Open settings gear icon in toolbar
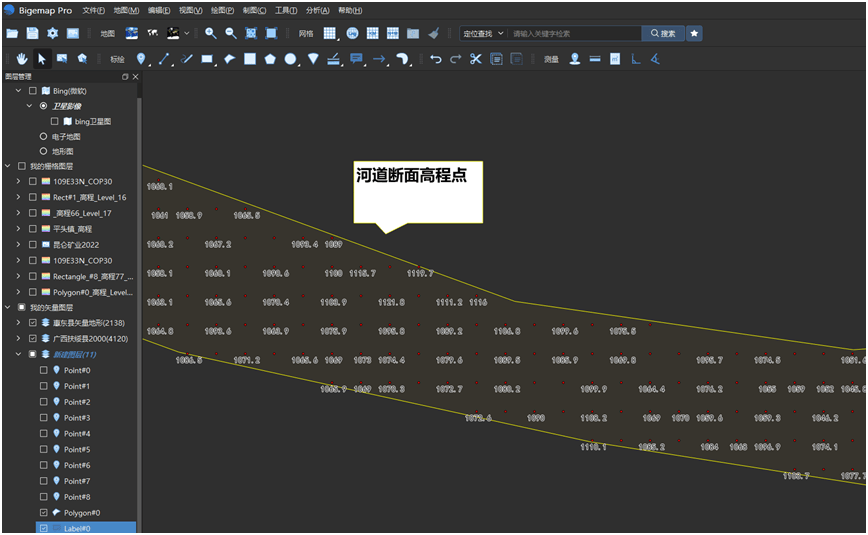This screenshot has width=868, height=535. pos(53,33)
